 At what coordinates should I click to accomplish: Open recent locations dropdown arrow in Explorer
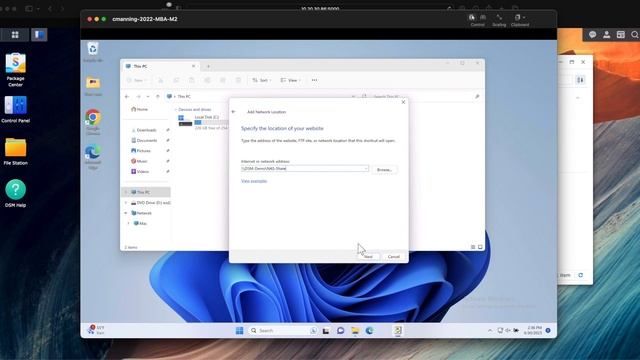(148, 97)
